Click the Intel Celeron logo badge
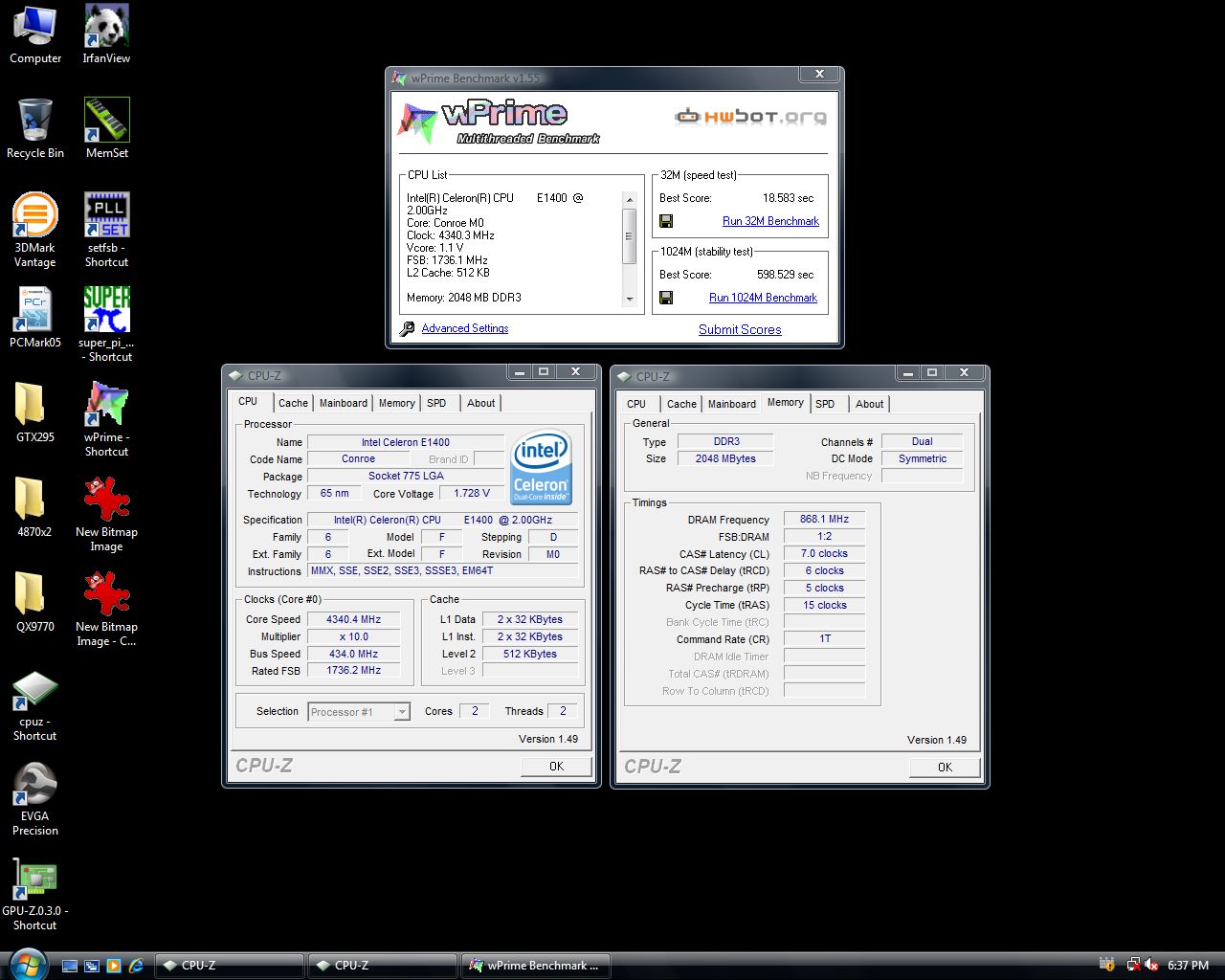The width and height of the screenshot is (1225, 980). [542, 466]
